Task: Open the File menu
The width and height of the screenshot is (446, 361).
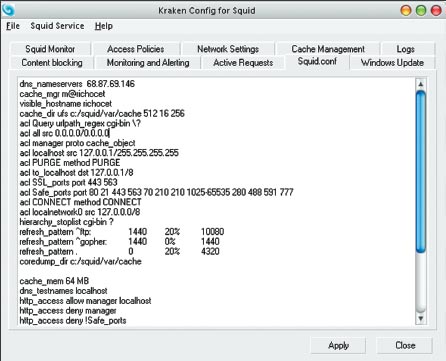Action: (13, 26)
